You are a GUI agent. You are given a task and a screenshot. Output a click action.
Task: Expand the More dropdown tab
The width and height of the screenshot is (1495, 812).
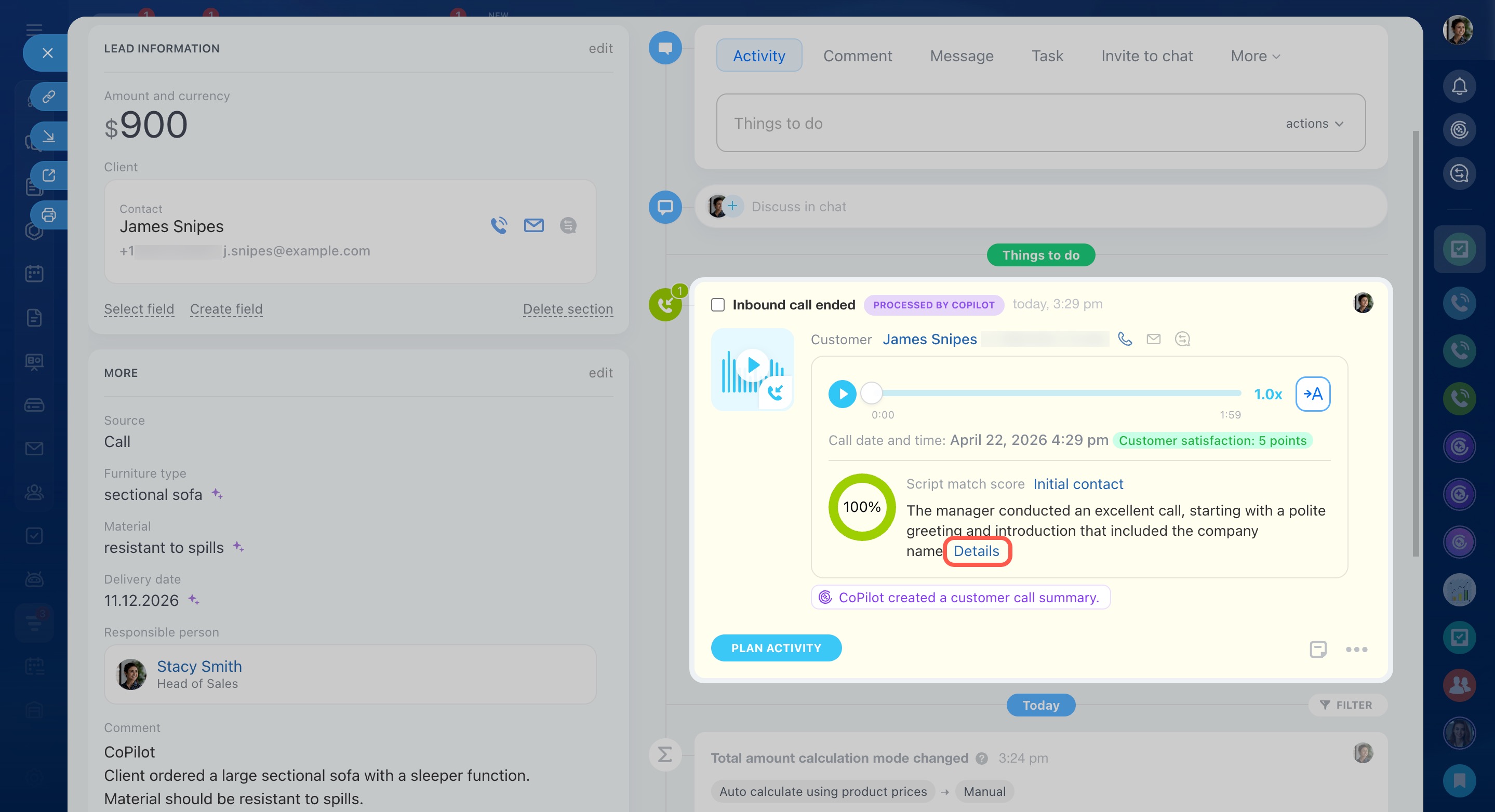(x=1256, y=56)
